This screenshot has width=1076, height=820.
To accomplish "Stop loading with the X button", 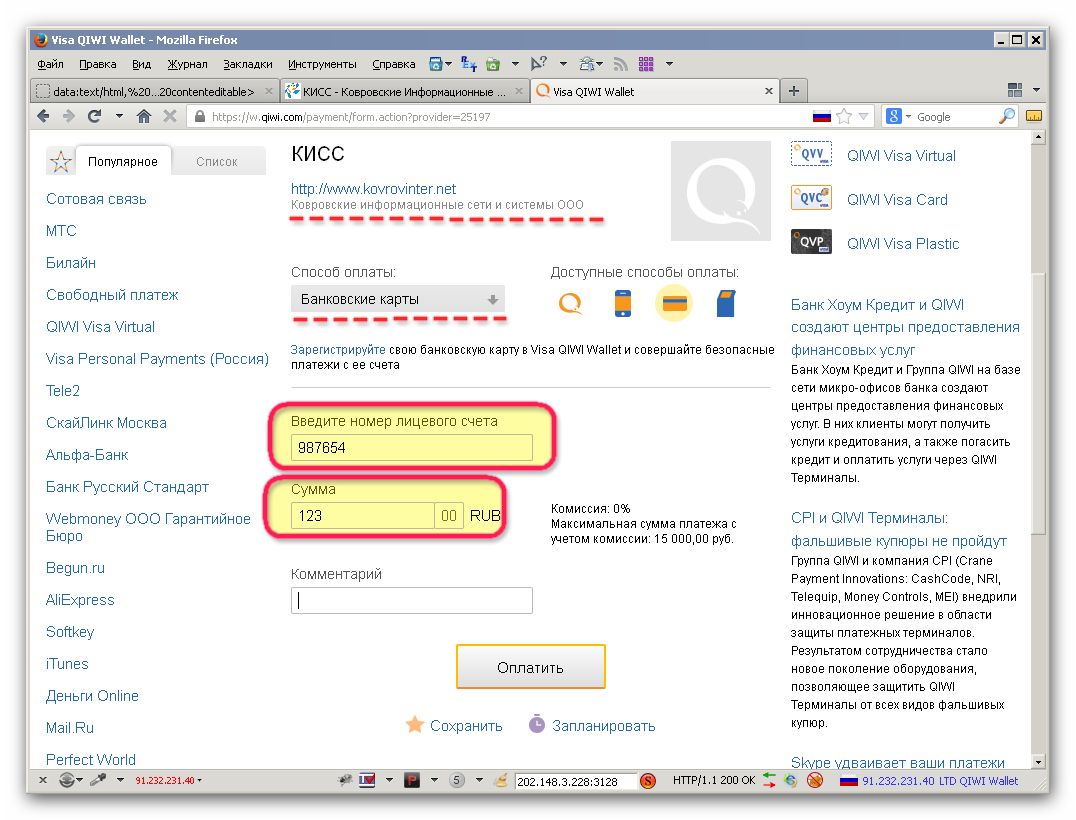I will point(169,117).
